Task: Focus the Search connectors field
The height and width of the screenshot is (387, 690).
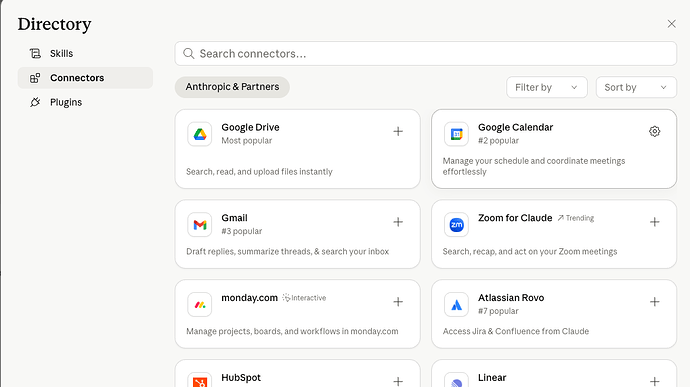Action: pos(426,54)
